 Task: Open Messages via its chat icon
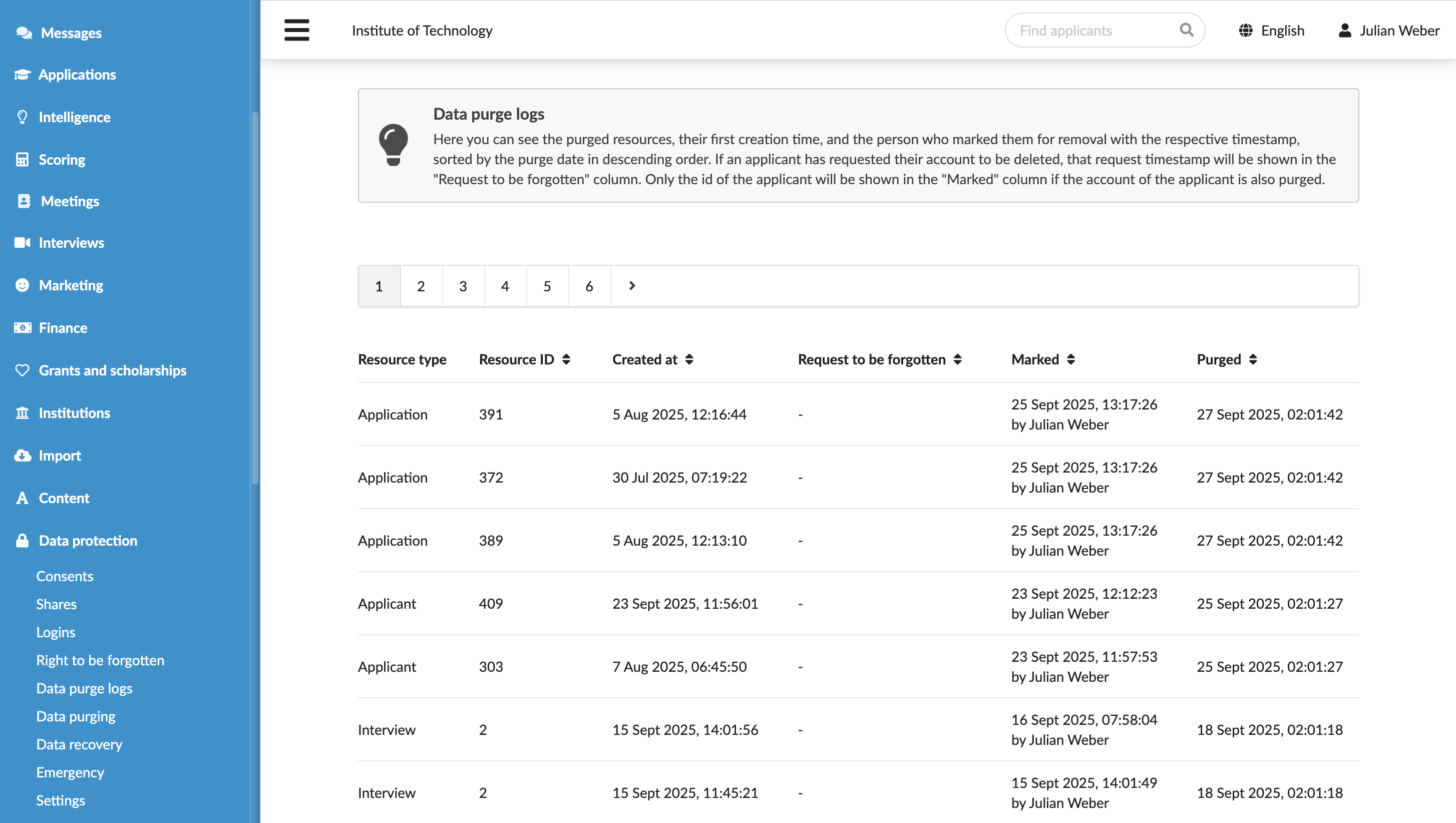pos(24,33)
